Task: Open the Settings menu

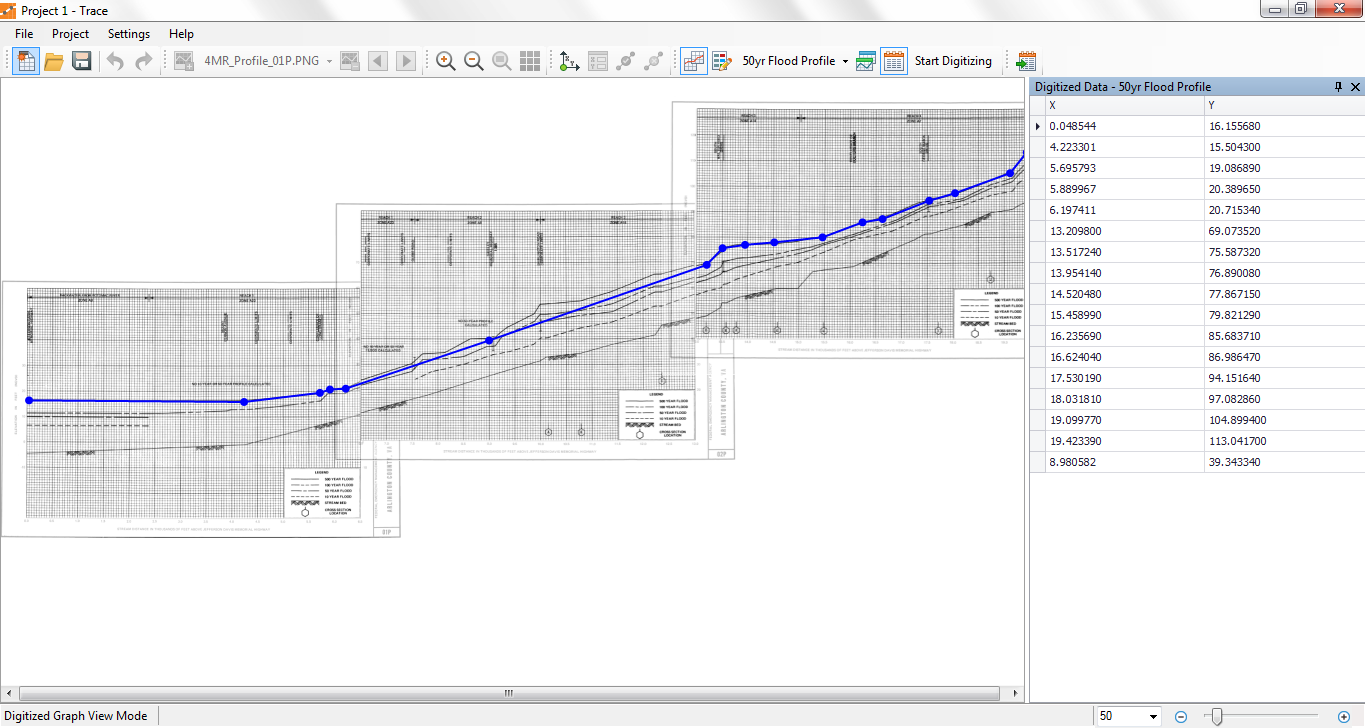Action: pyautogui.click(x=129, y=34)
